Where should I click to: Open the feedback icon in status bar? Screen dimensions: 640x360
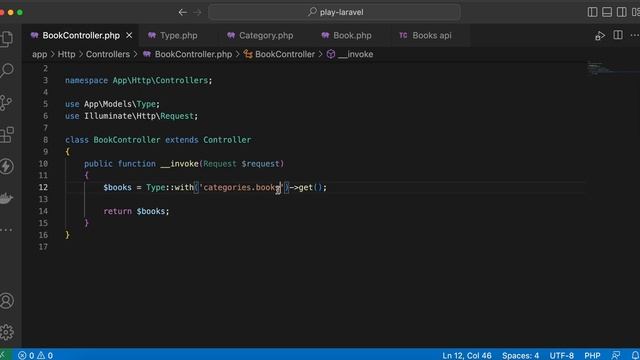pos(616,355)
